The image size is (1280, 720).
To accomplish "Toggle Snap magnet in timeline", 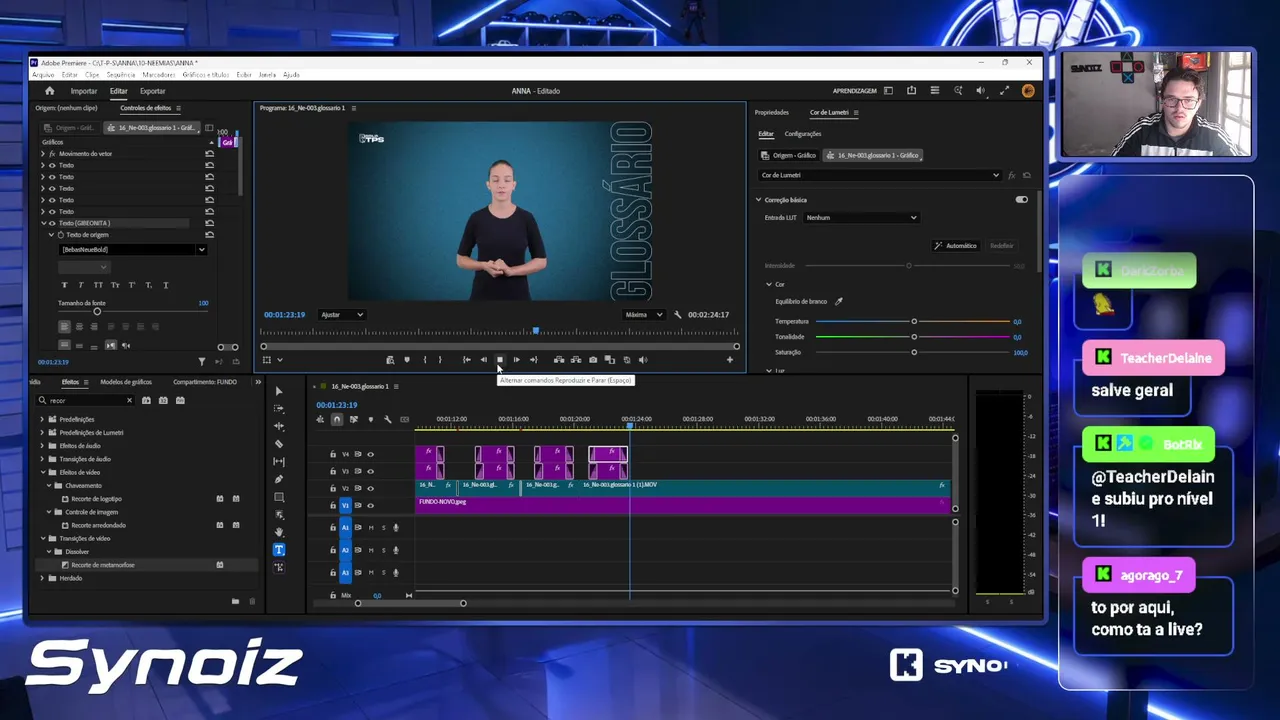I will coord(337,420).
